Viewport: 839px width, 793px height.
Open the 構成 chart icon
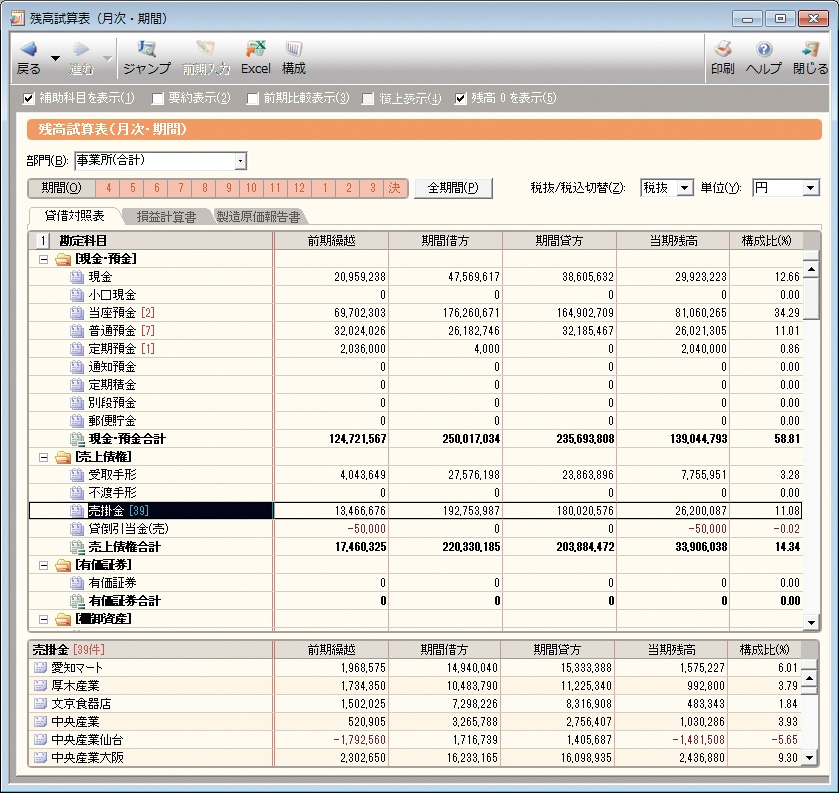click(294, 49)
